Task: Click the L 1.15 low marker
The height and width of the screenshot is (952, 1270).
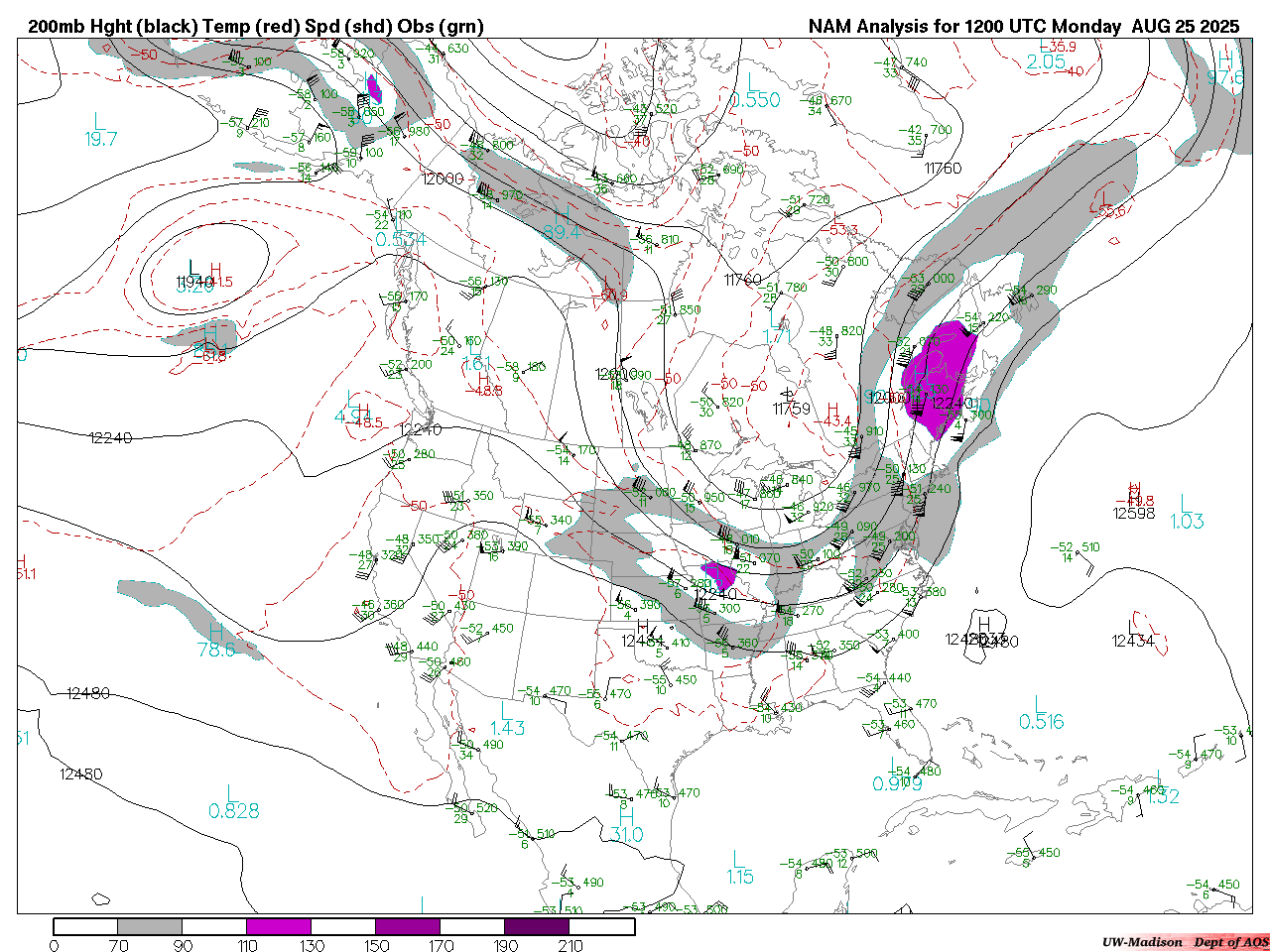Action: click(x=739, y=868)
